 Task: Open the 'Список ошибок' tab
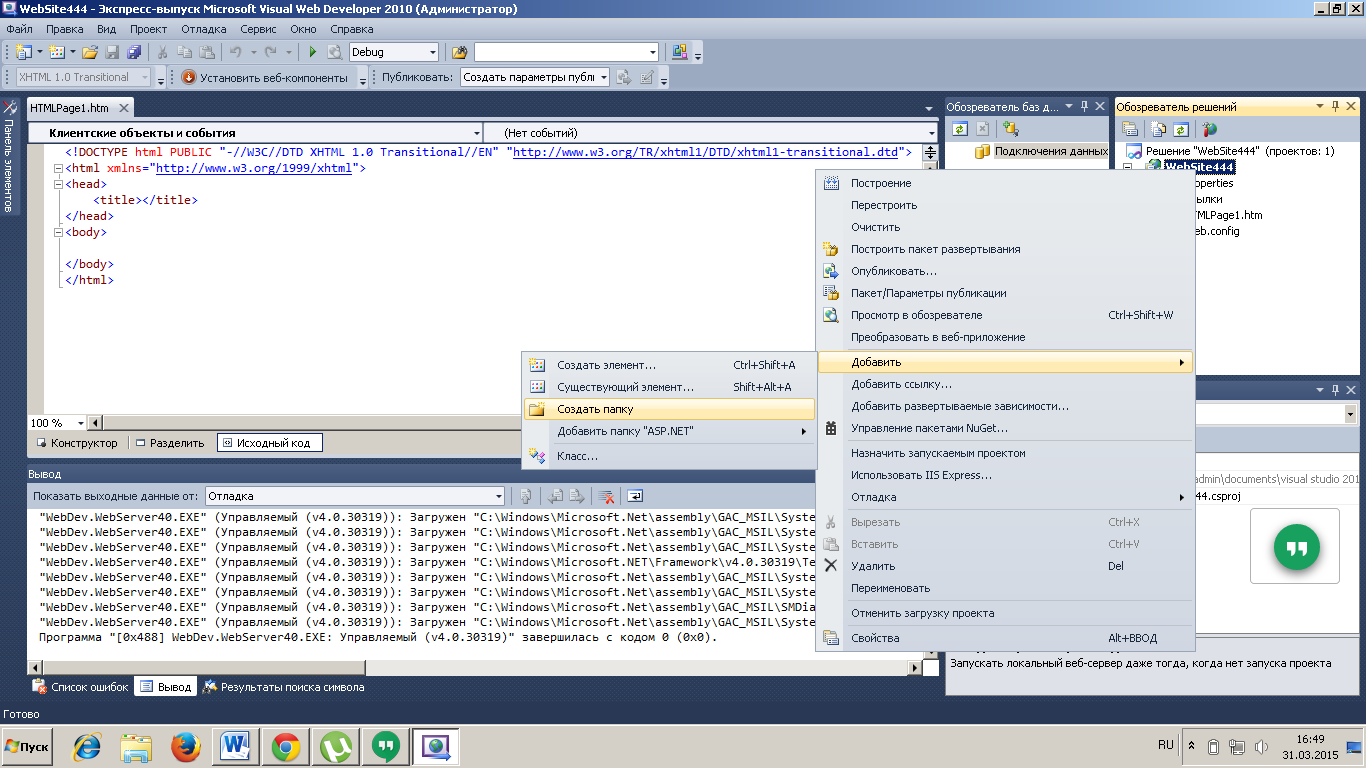coord(81,687)
